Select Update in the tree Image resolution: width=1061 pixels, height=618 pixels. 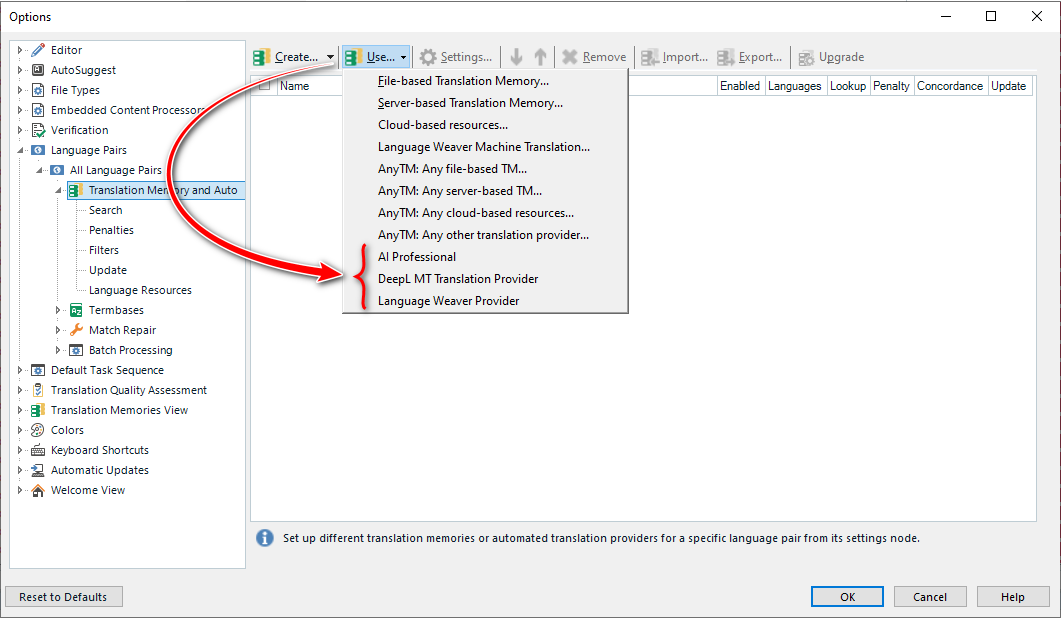point(108,270)
